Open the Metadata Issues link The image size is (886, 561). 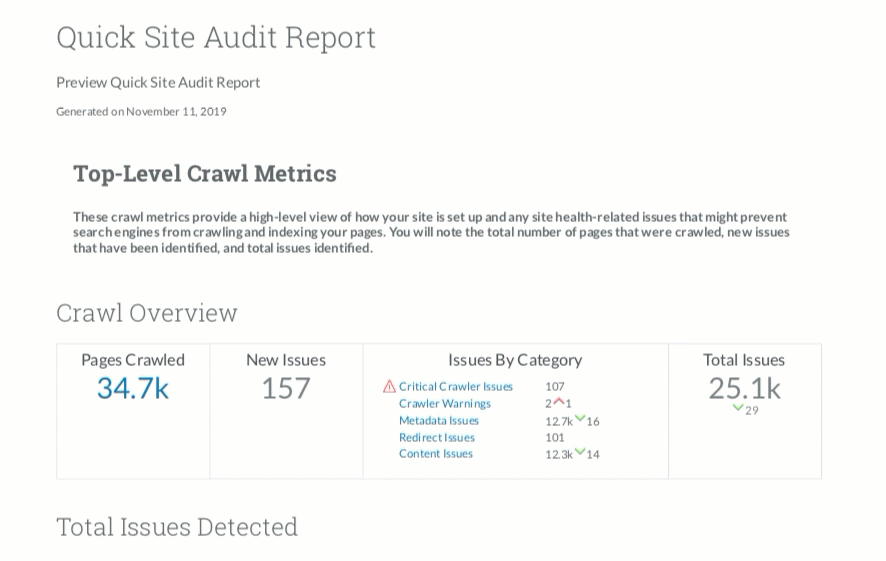tap(438, 421)
